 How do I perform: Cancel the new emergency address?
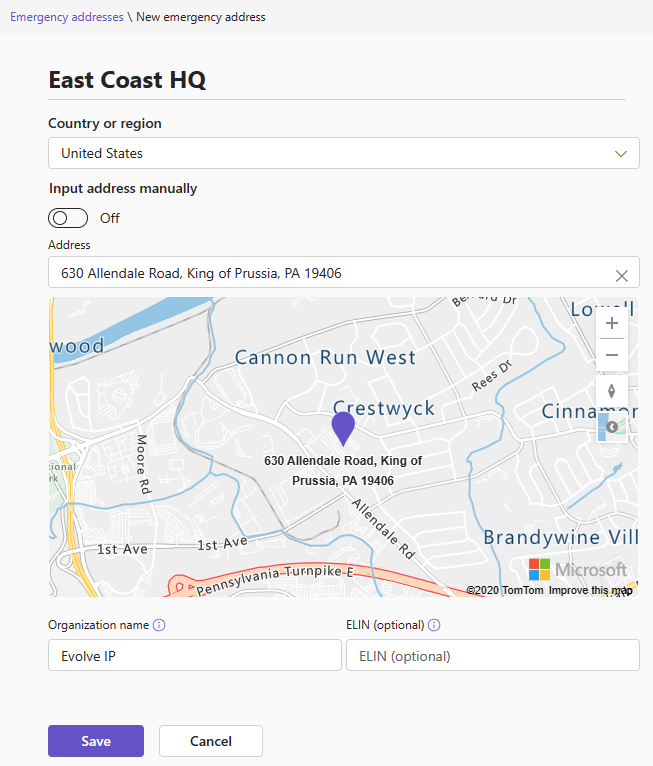[x=211, y=741]
